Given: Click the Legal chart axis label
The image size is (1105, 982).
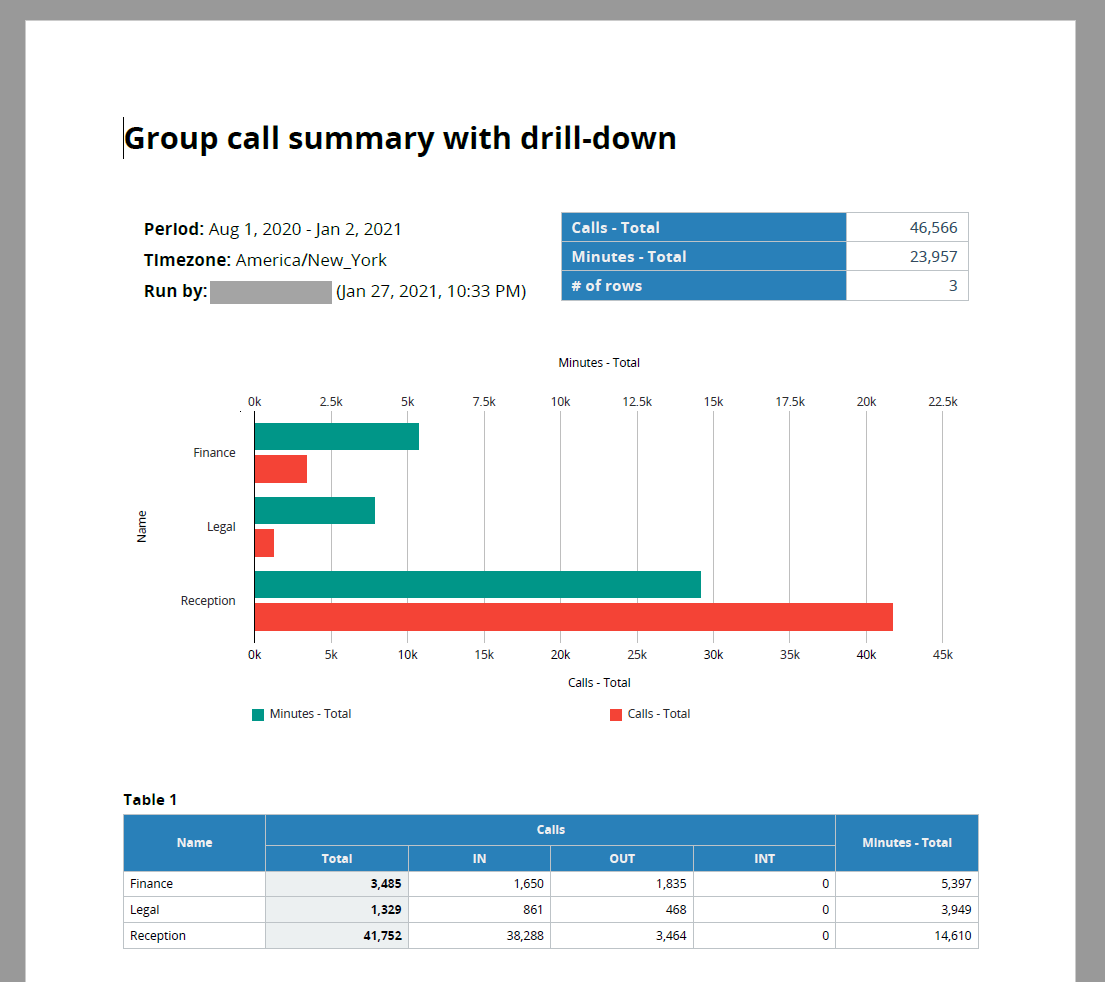Looking at the screenshot, I should (x=221, y=527).
